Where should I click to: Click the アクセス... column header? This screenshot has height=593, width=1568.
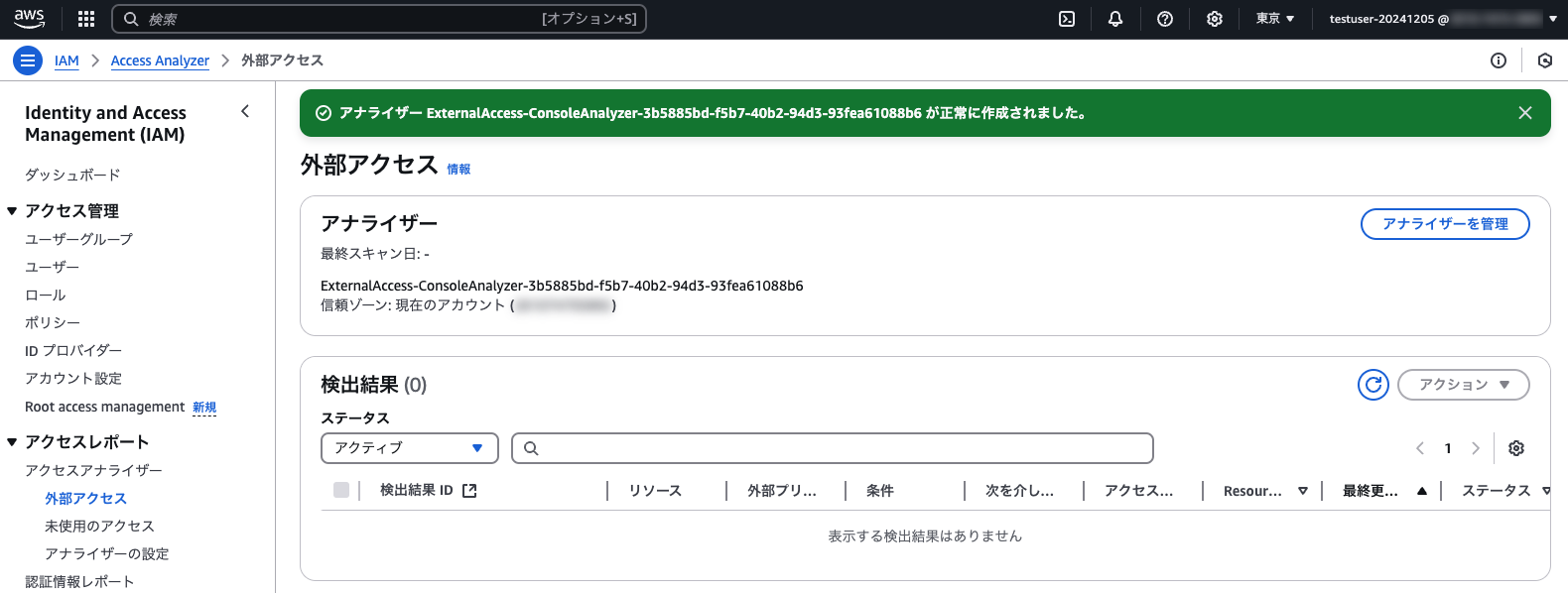pyautogui.click(x=1138, y=491)
